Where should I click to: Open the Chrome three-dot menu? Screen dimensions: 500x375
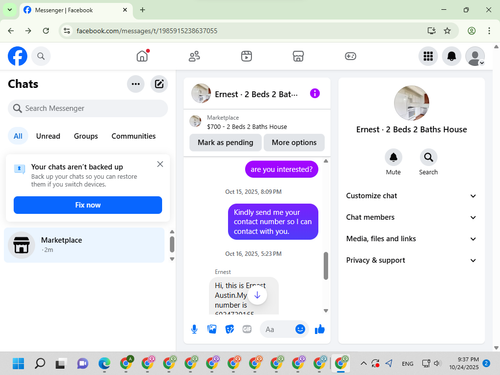[x=489, y=31]
